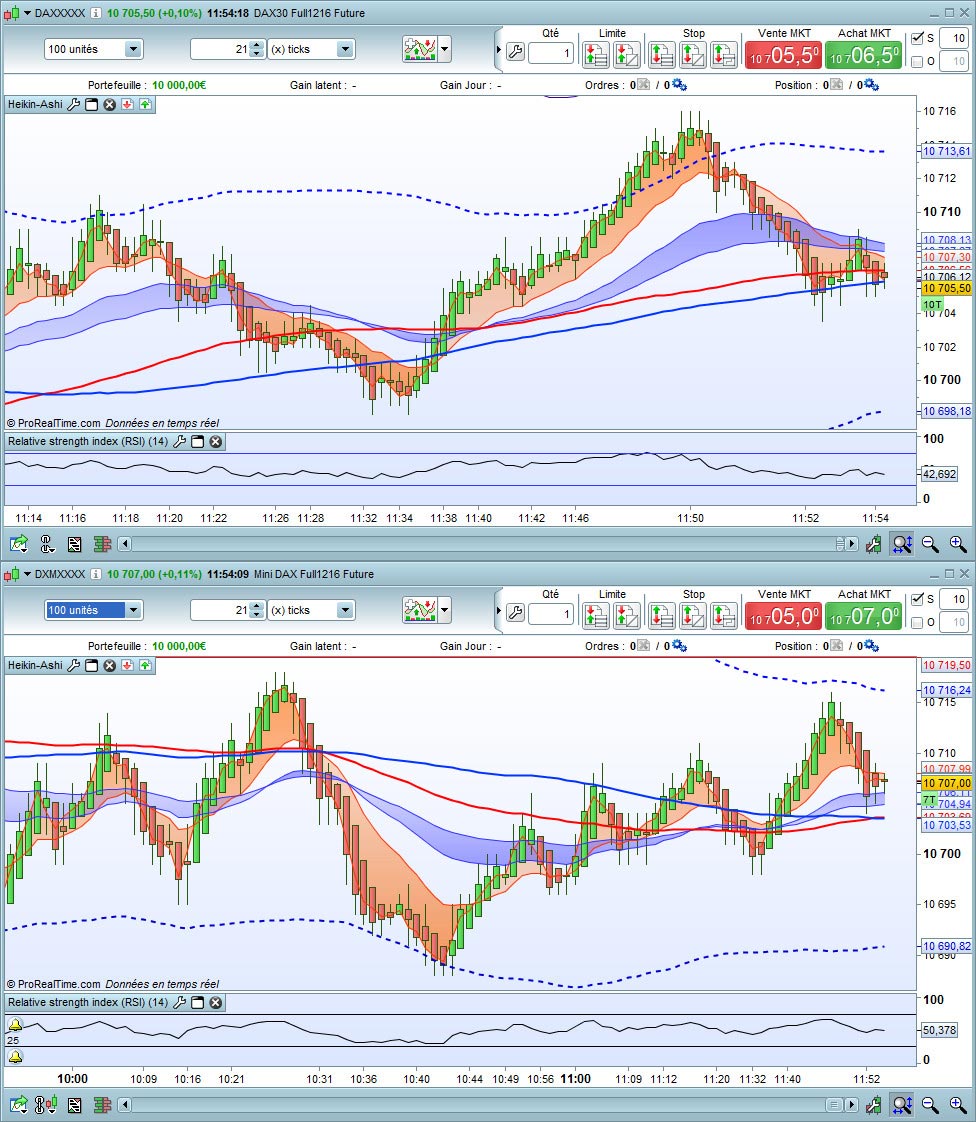Viewport: 976px width, 1122px height.
Task: Collapse trading bar arrow in DAX30 window
Action: pos(499,50)
